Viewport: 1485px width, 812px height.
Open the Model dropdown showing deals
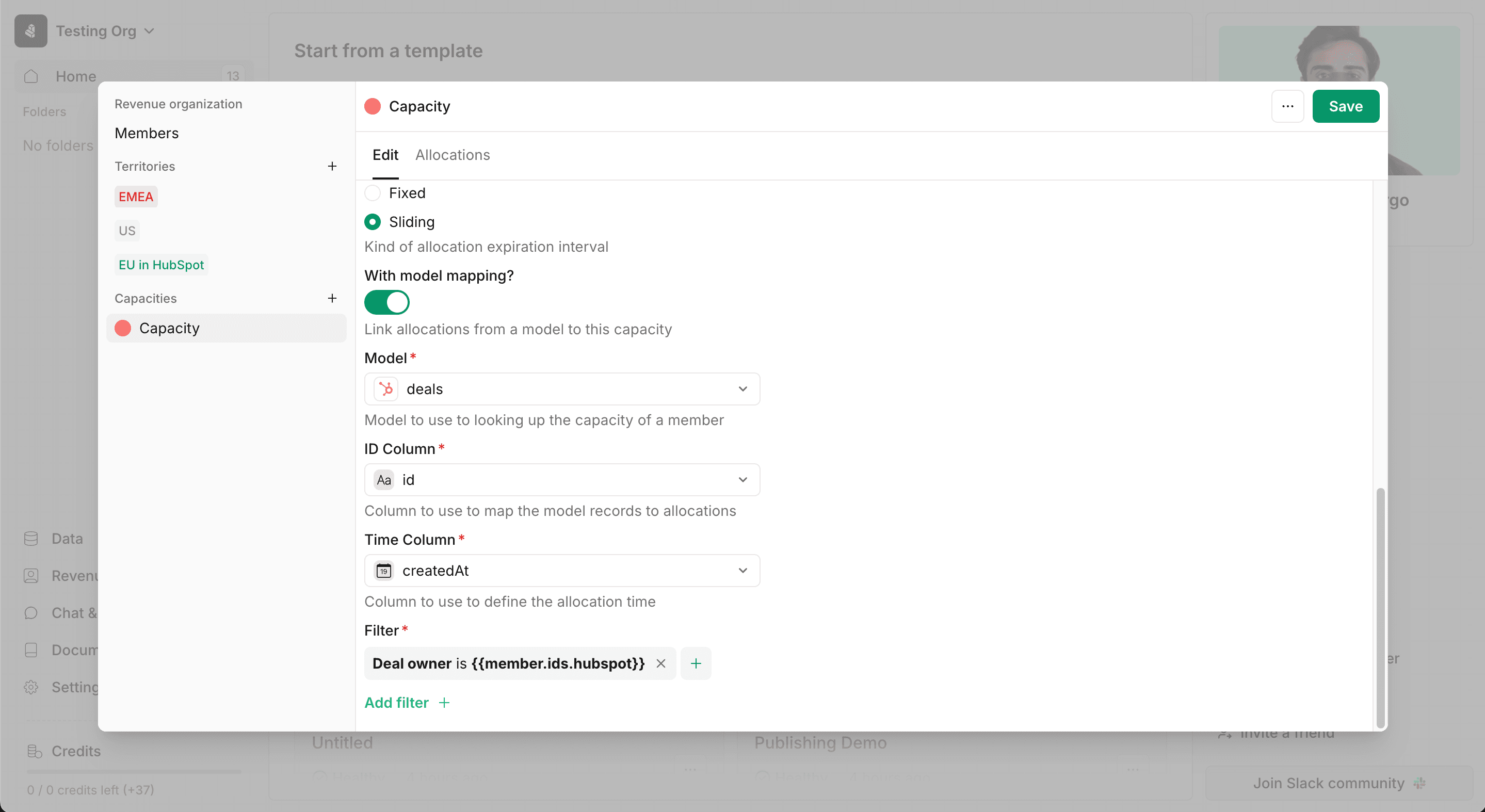[562, 389]
